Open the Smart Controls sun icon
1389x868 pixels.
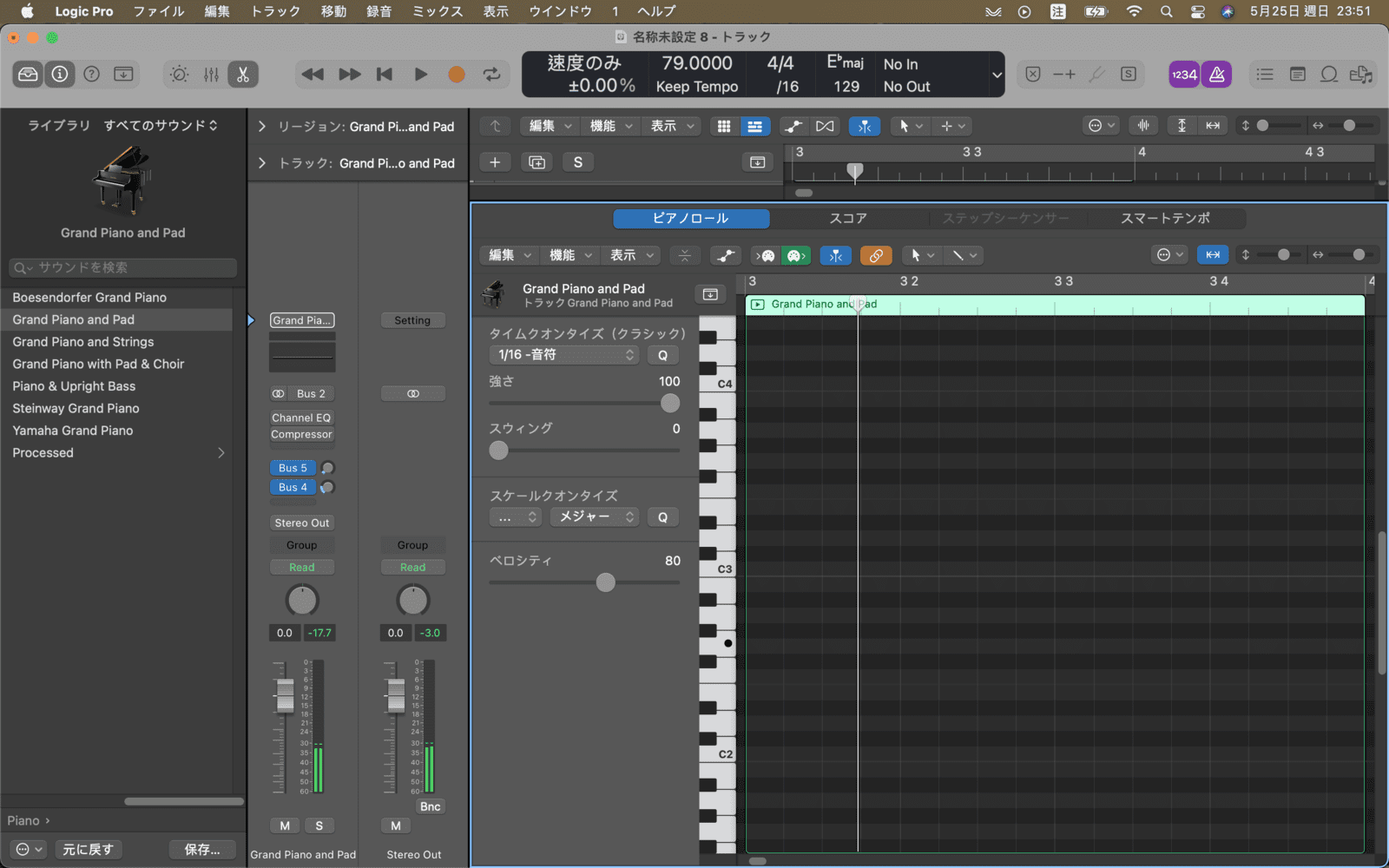[179, 75]
